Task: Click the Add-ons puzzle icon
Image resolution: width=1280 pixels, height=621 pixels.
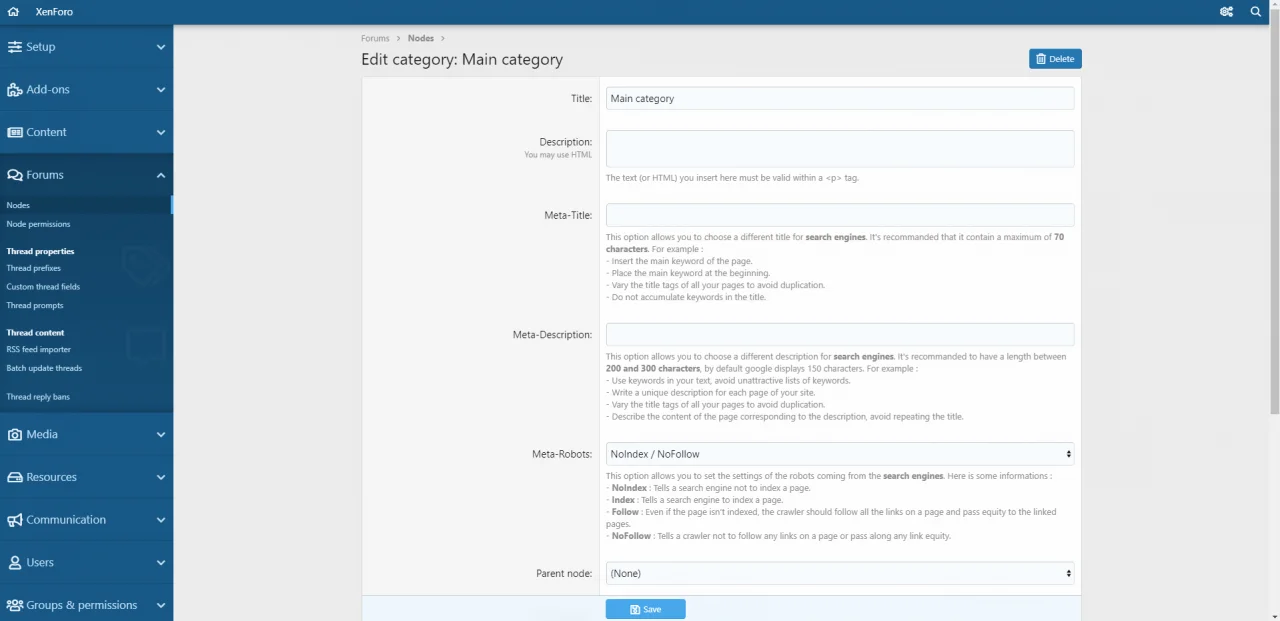Action: click(14, 90)
